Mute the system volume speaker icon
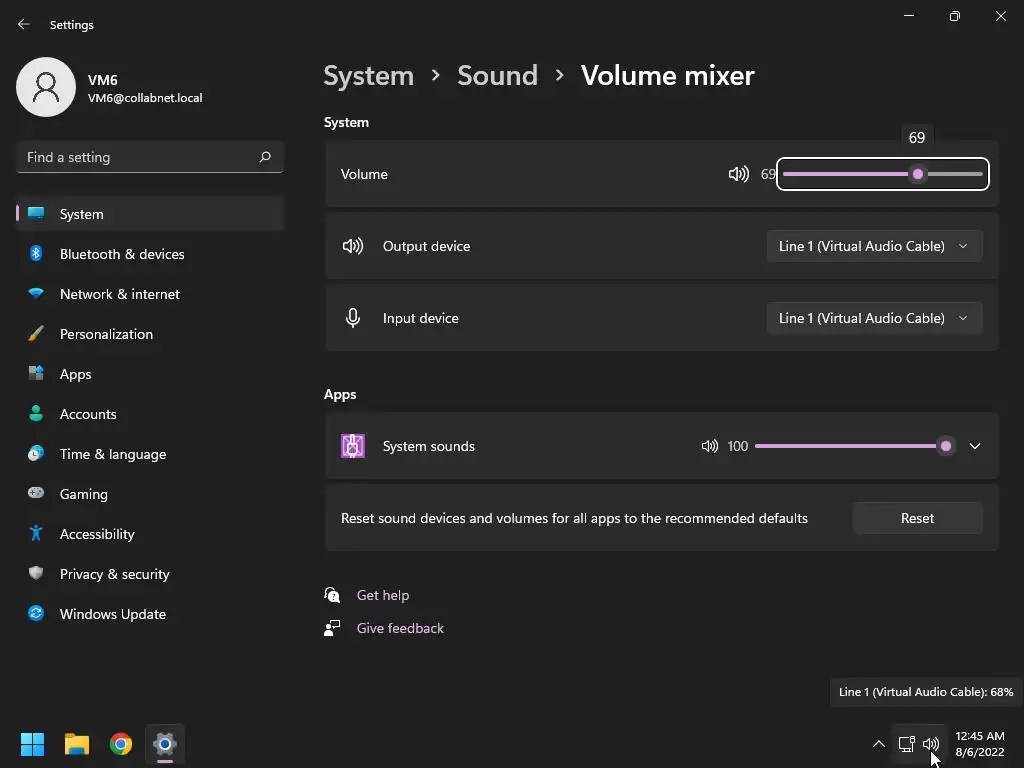1024x768 pixels. tap(738, 174)
